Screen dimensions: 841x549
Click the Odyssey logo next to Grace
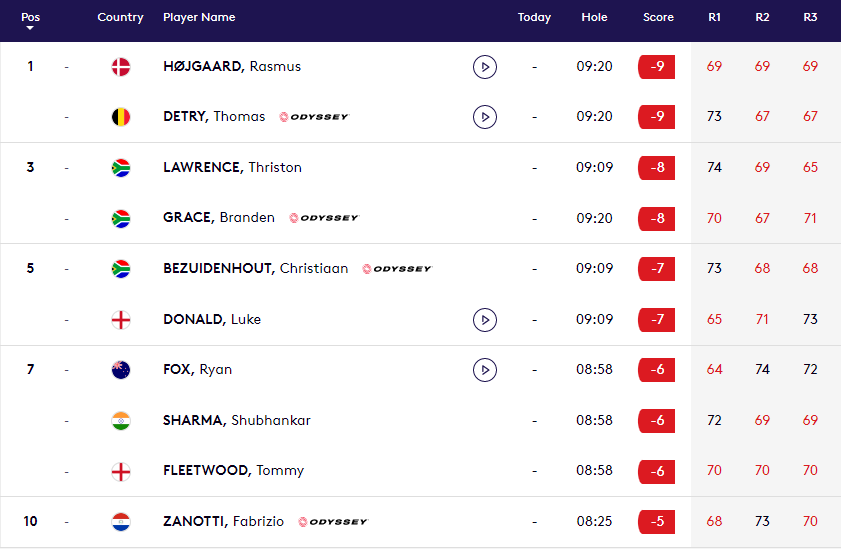(323, 218)
